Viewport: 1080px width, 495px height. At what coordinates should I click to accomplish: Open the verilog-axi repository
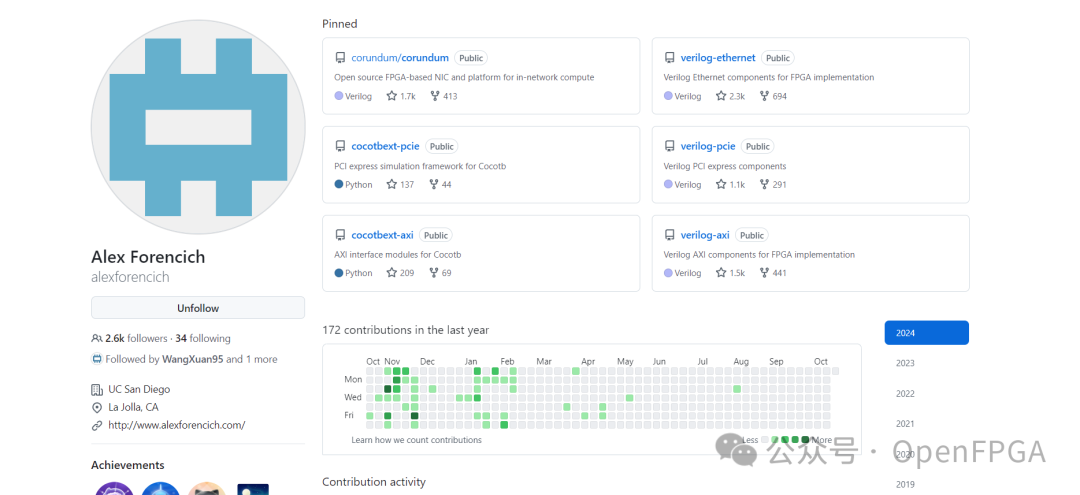[705, 235]
